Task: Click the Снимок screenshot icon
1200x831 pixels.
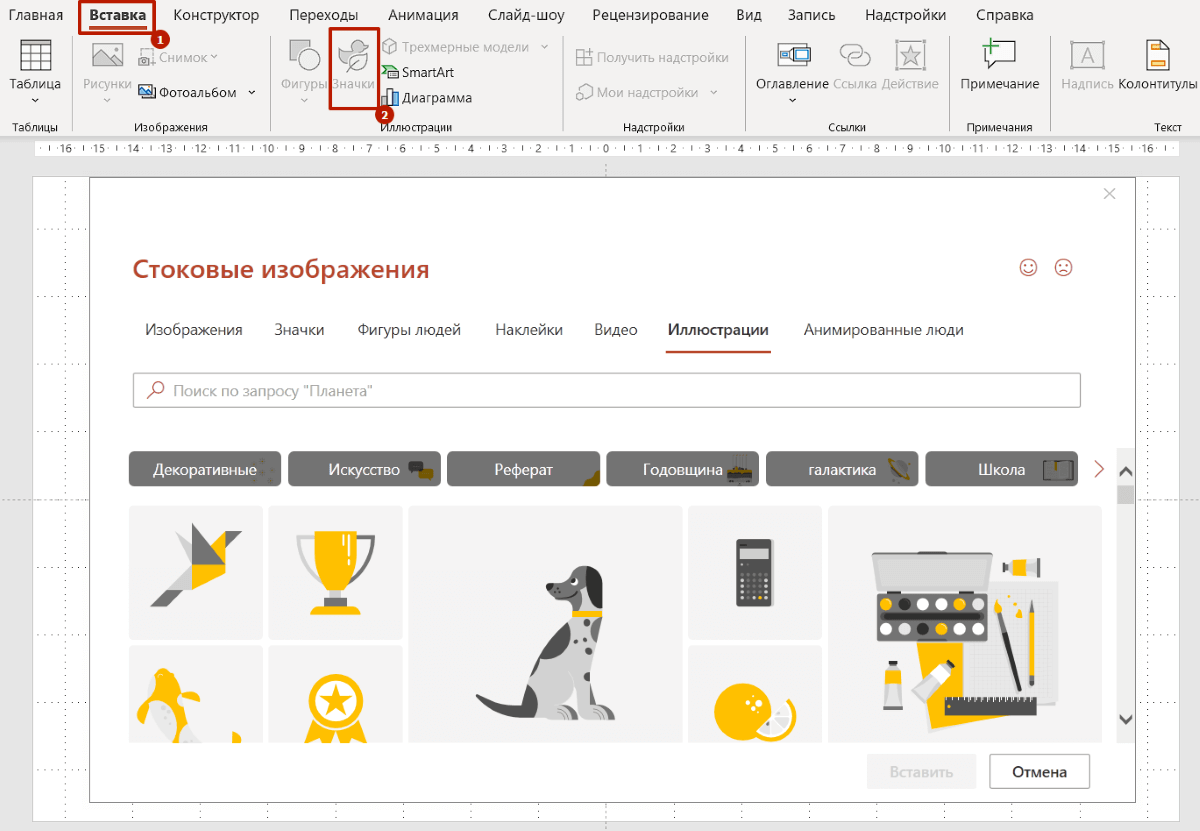Action: pyautogui.click(x=147, y=58)
